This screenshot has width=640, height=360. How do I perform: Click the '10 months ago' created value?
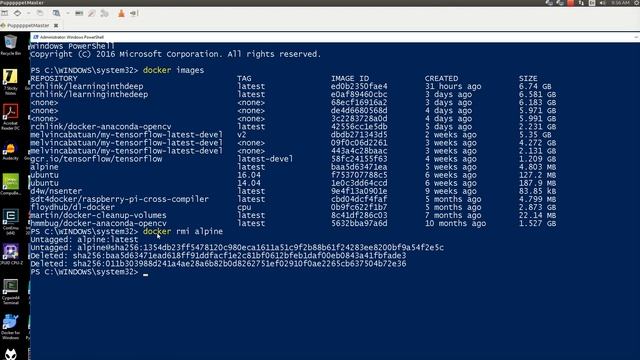tap(456, 223)
